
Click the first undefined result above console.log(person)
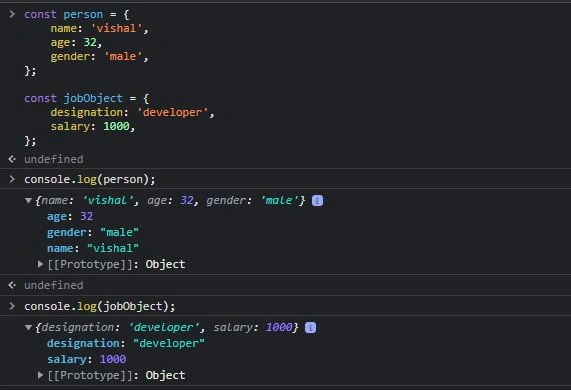[54, 159]
